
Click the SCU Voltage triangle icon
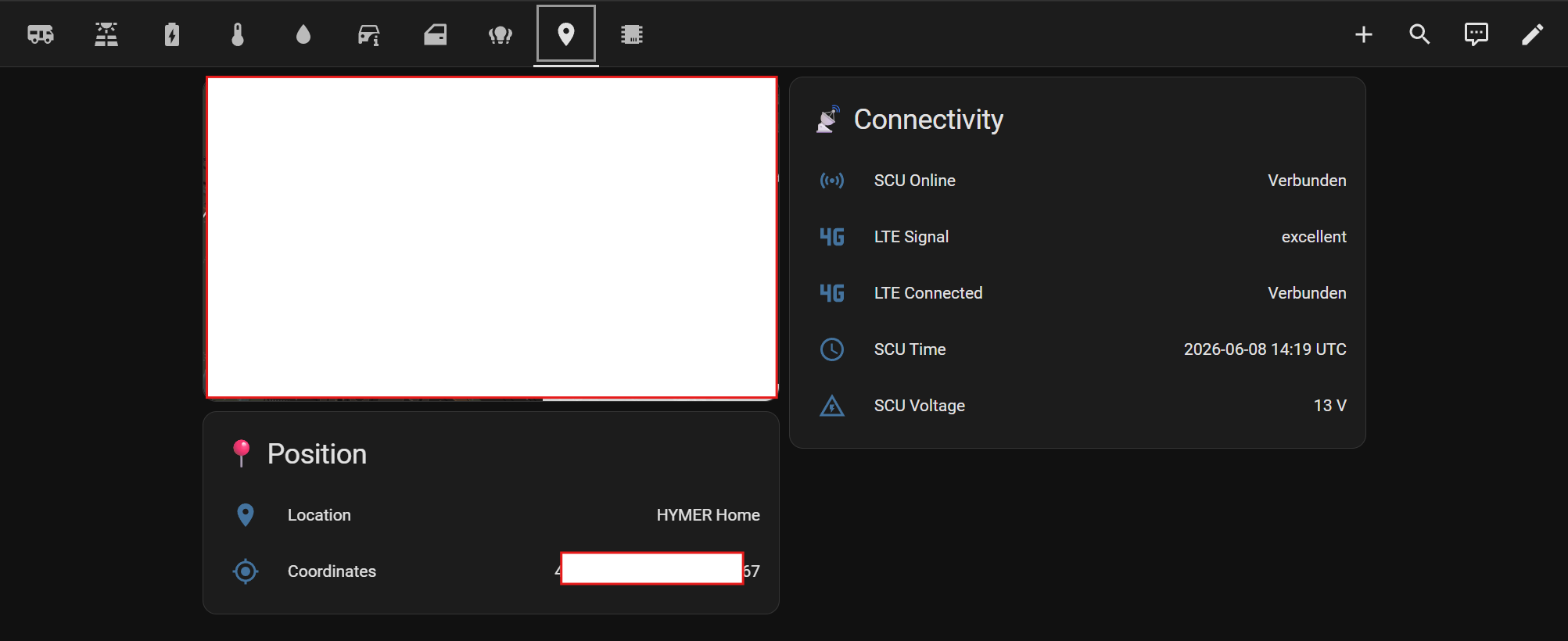point(832,406)
